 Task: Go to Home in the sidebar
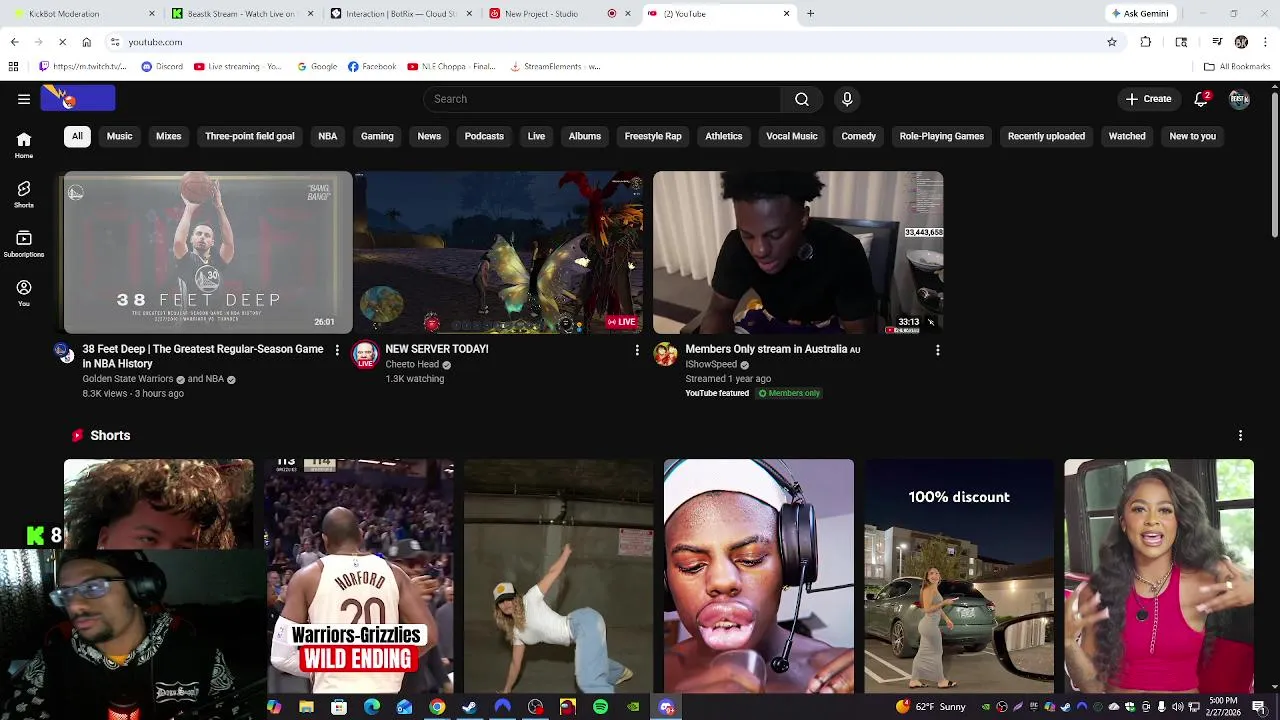click(x=24, y=146)
